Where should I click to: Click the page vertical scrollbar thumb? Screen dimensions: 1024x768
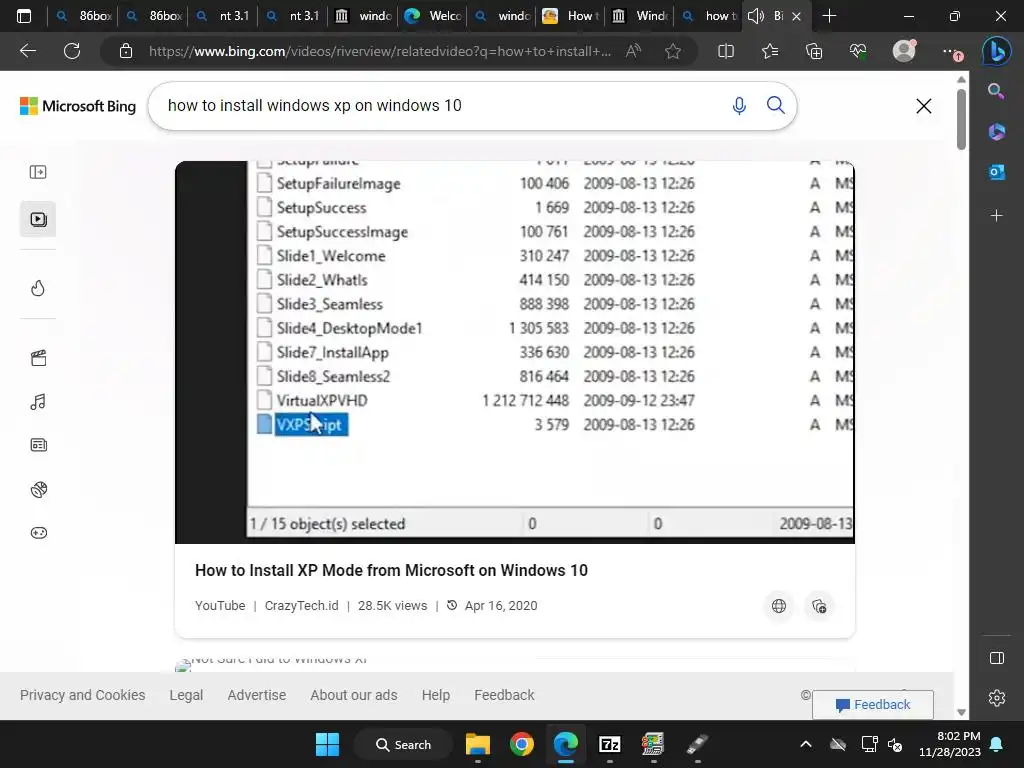pyautogui.click(x=961, y=118)
